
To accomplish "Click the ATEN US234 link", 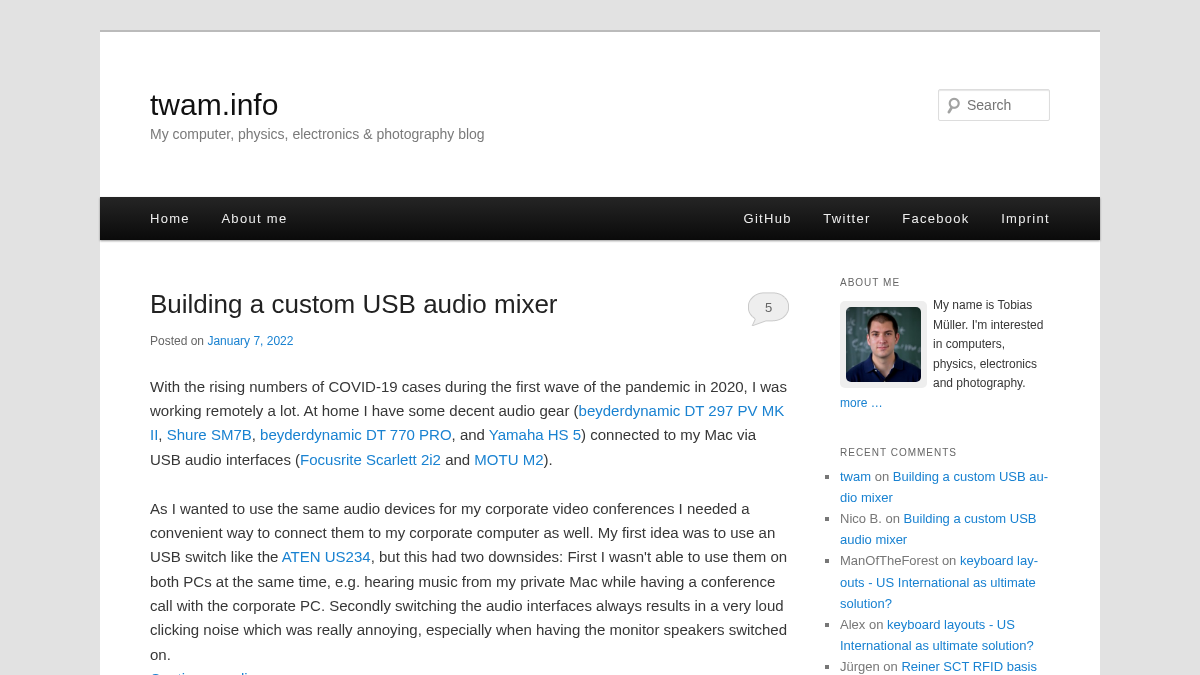I will click(326, 557).
